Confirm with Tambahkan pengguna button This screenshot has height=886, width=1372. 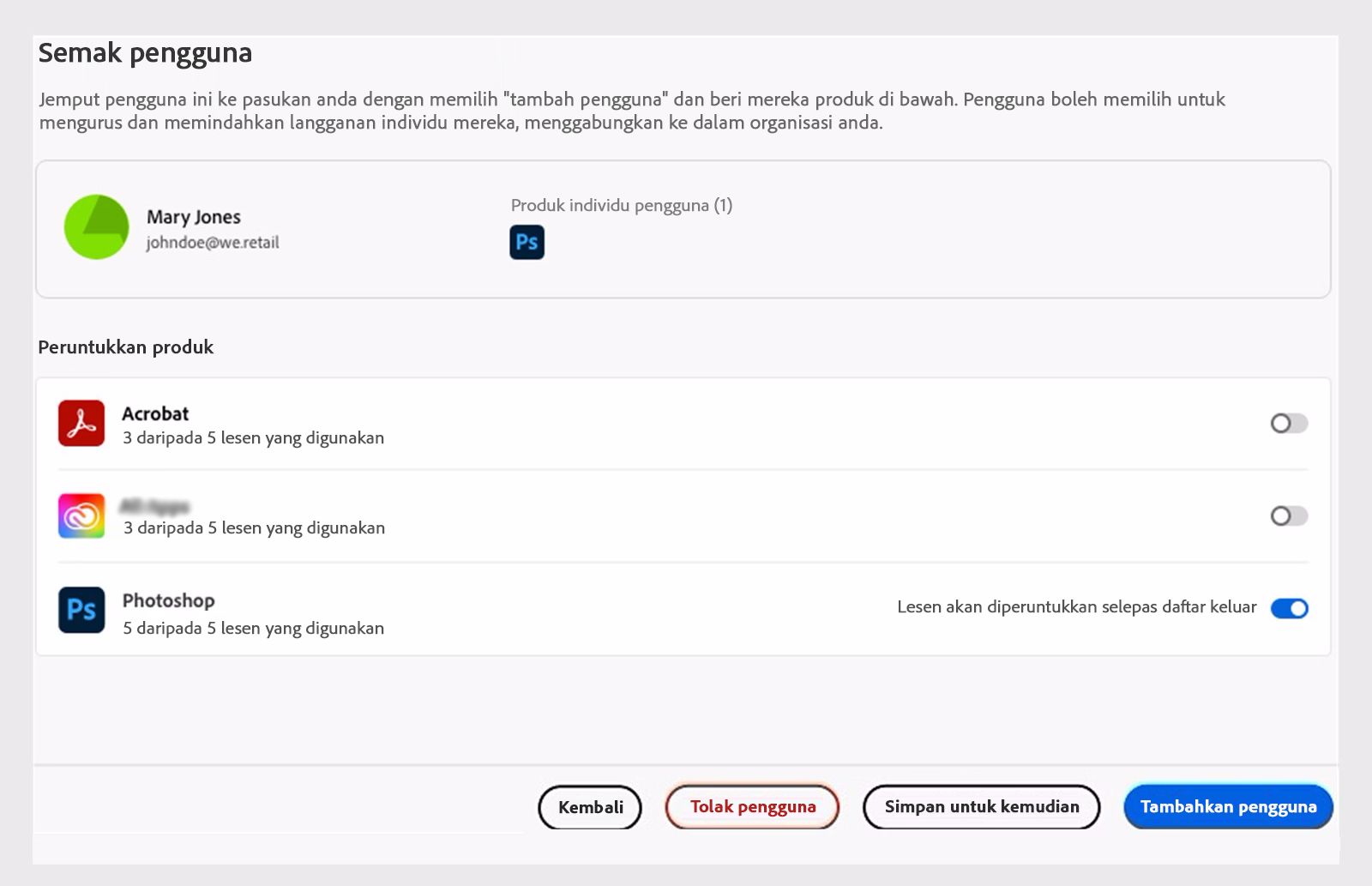(1228, 807)
